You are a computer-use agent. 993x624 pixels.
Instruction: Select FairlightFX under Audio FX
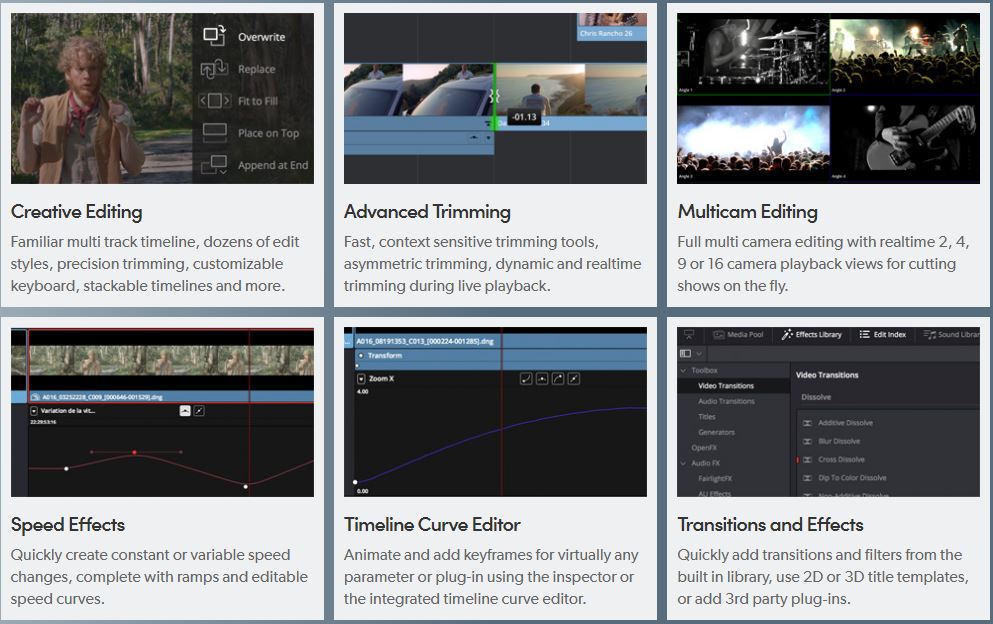coord(715,479)
